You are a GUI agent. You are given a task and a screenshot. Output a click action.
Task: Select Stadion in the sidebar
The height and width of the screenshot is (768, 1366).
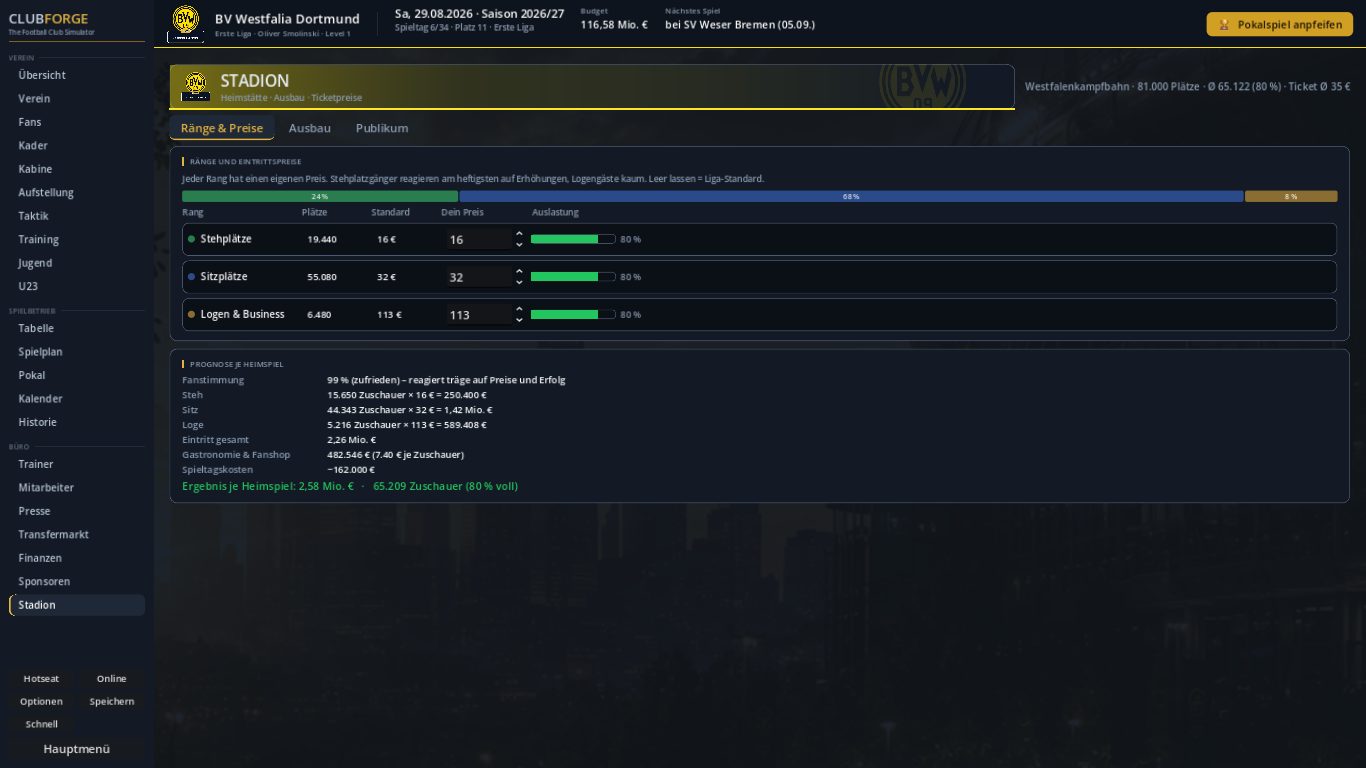pyautogui.click(x=77, y=605)
